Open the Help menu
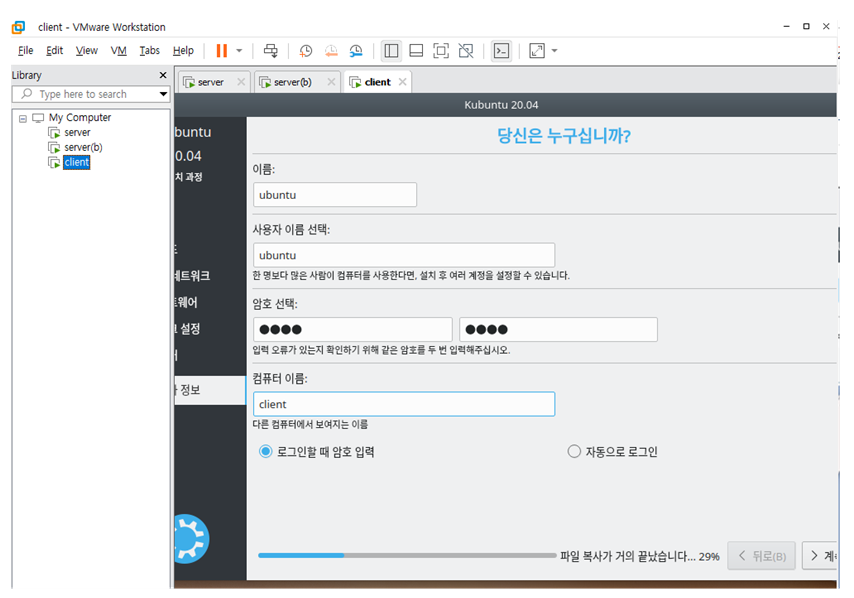The height and width of the screenshot is (598, 854). click(183, 51)
